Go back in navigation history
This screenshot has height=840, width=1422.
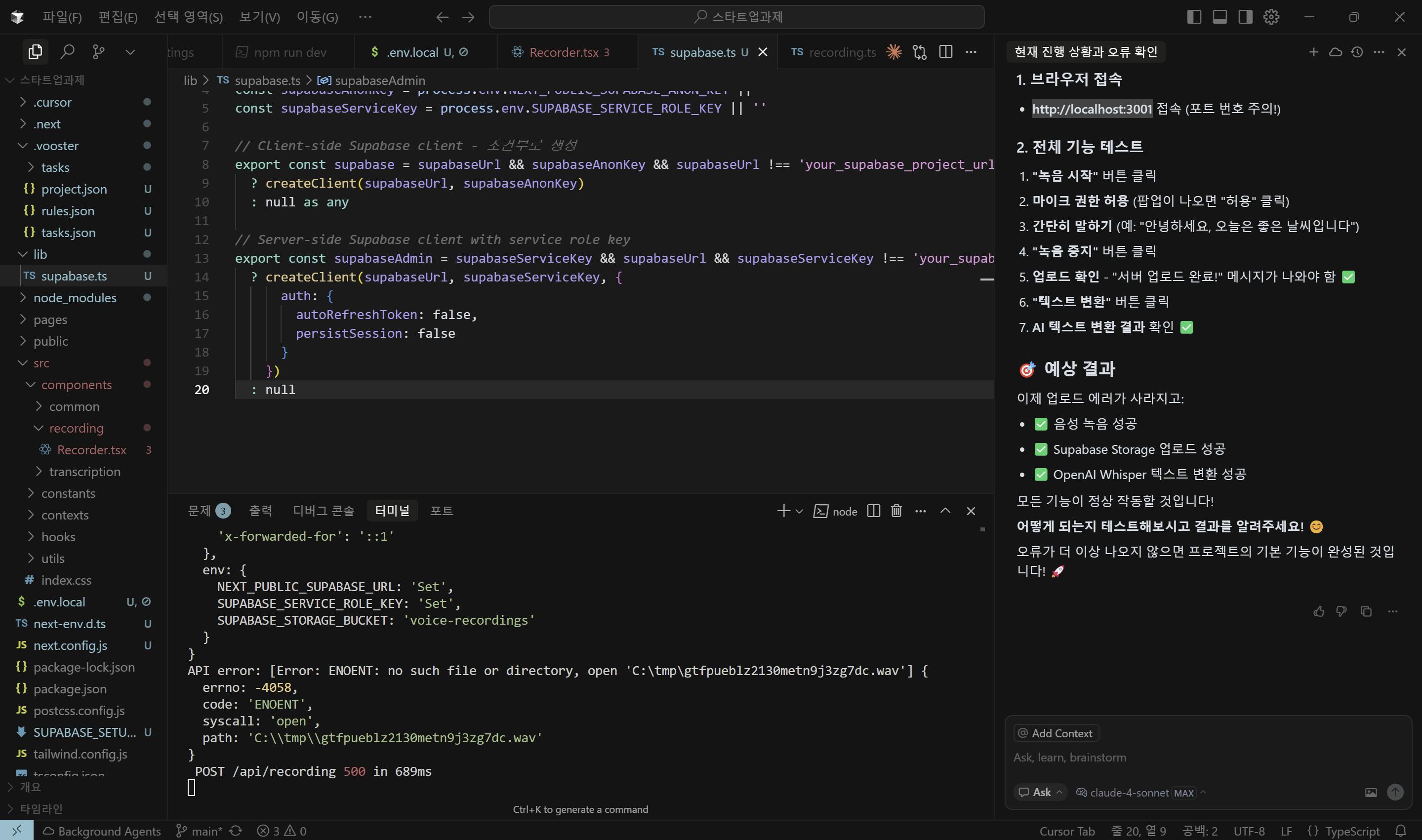tap(442, 17)
